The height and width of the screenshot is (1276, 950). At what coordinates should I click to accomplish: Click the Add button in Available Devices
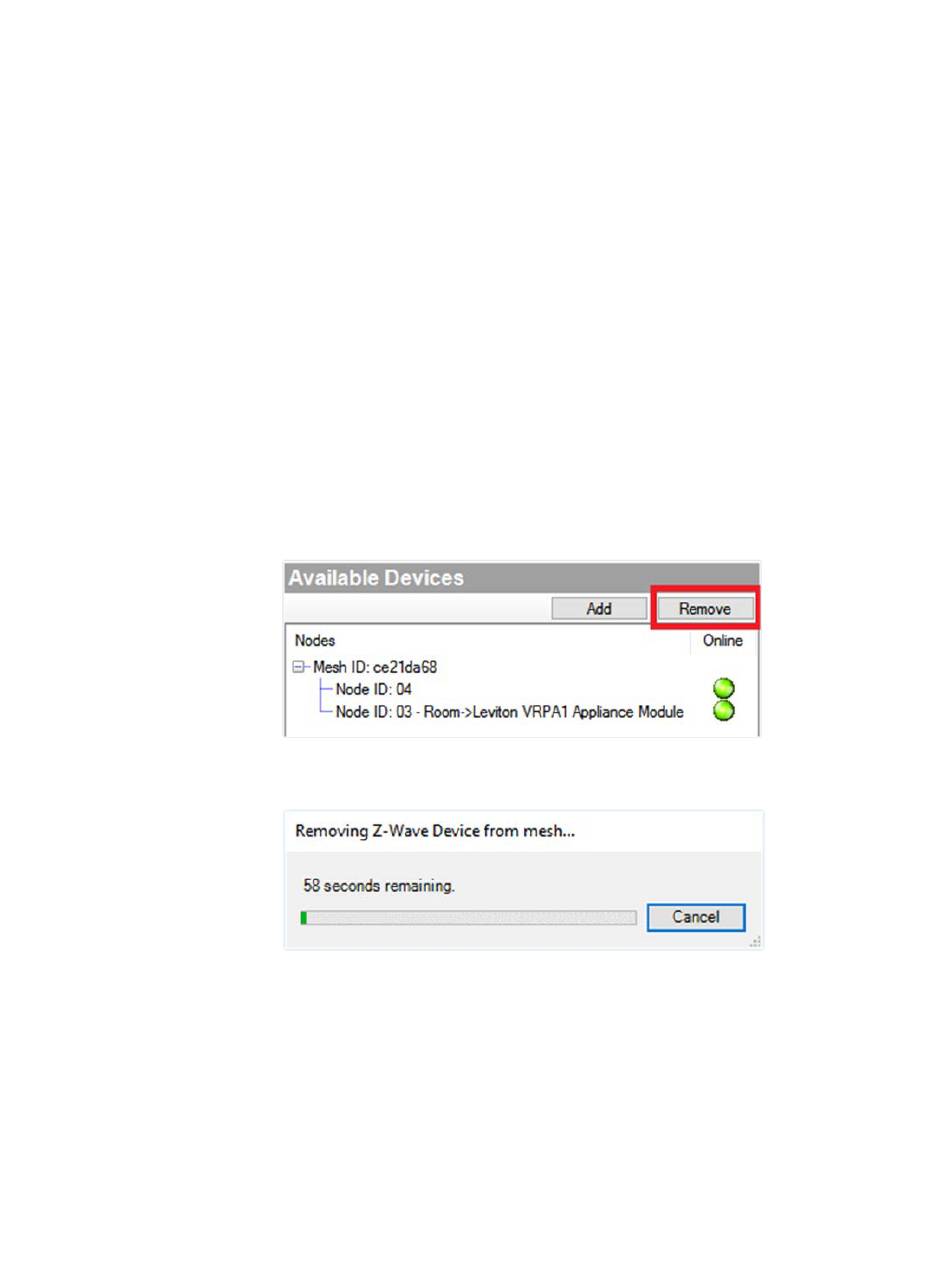pos(599,608)
